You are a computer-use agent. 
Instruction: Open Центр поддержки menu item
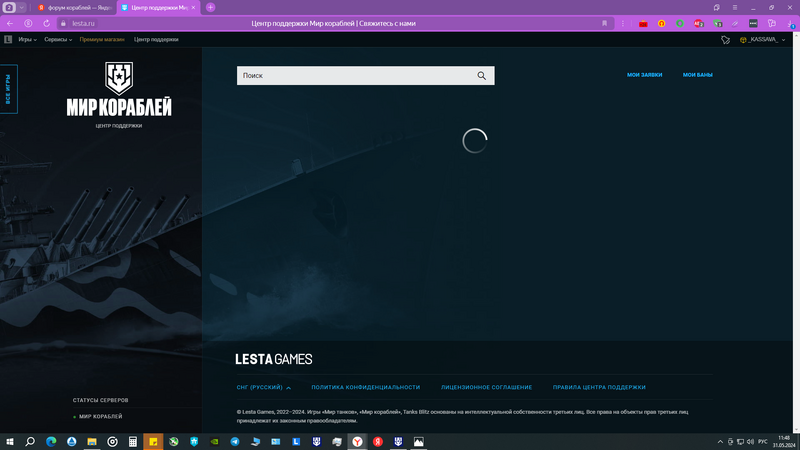[156, 39]
